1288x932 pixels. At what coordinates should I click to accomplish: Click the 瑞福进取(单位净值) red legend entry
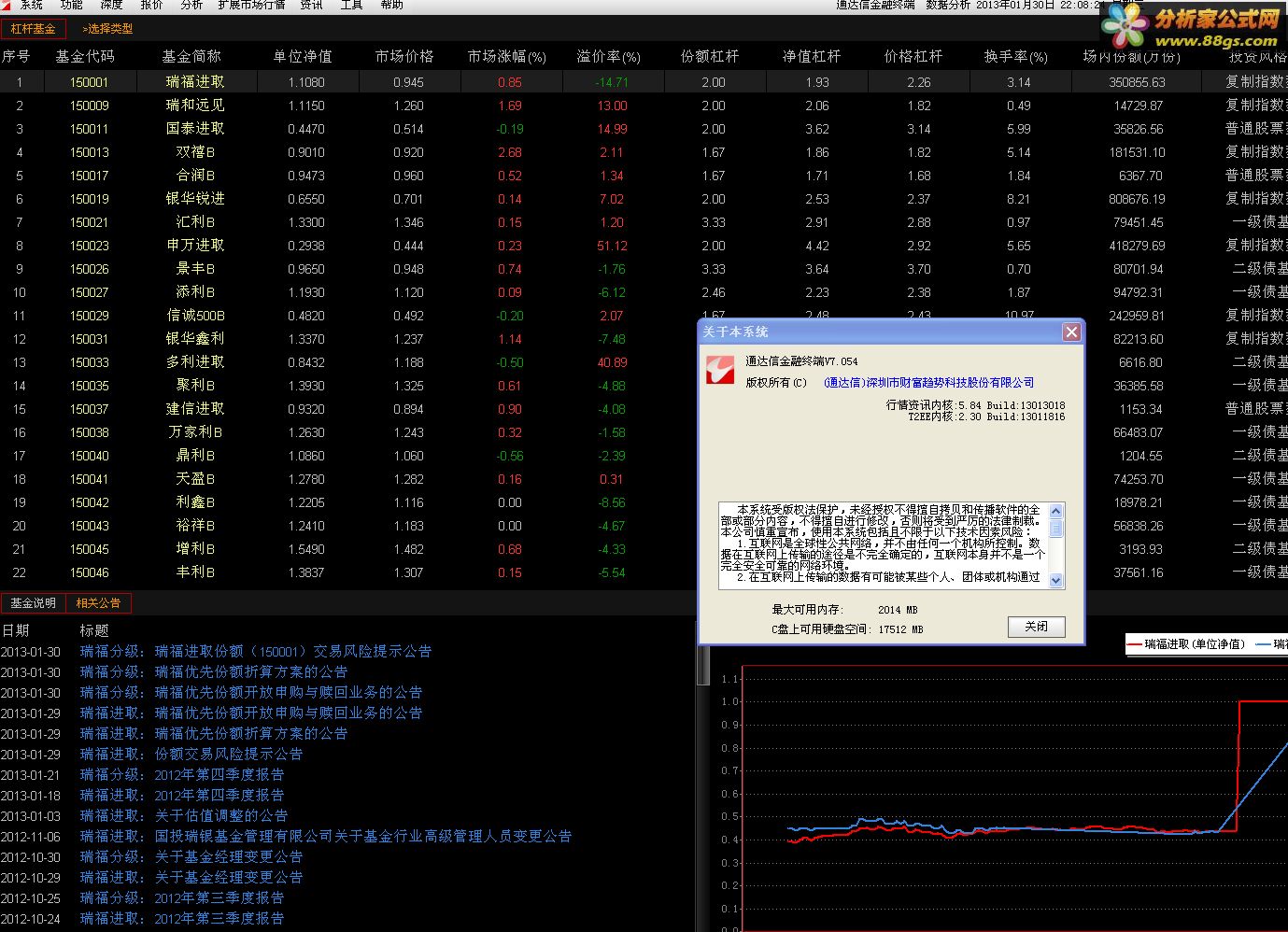tap(1185, 643)
